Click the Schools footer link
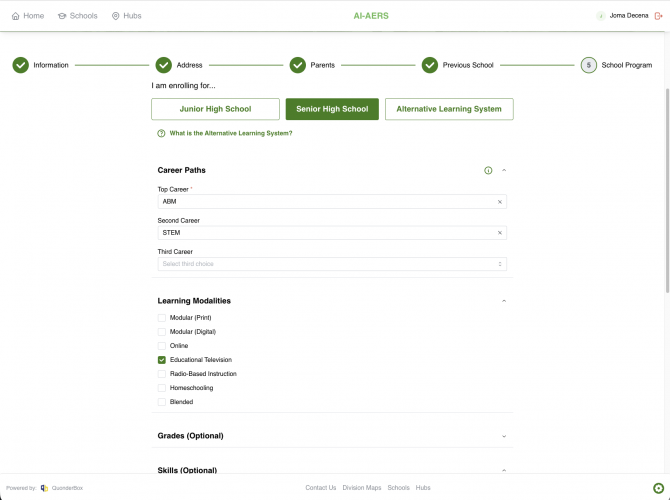This screenshot has width=670, height=500. 398,488
